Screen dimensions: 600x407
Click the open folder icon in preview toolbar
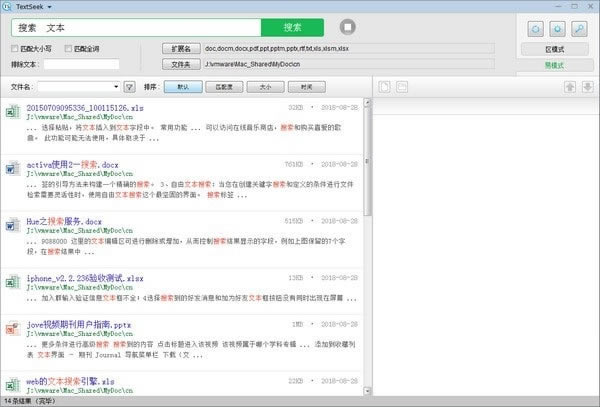click(400, 87)
